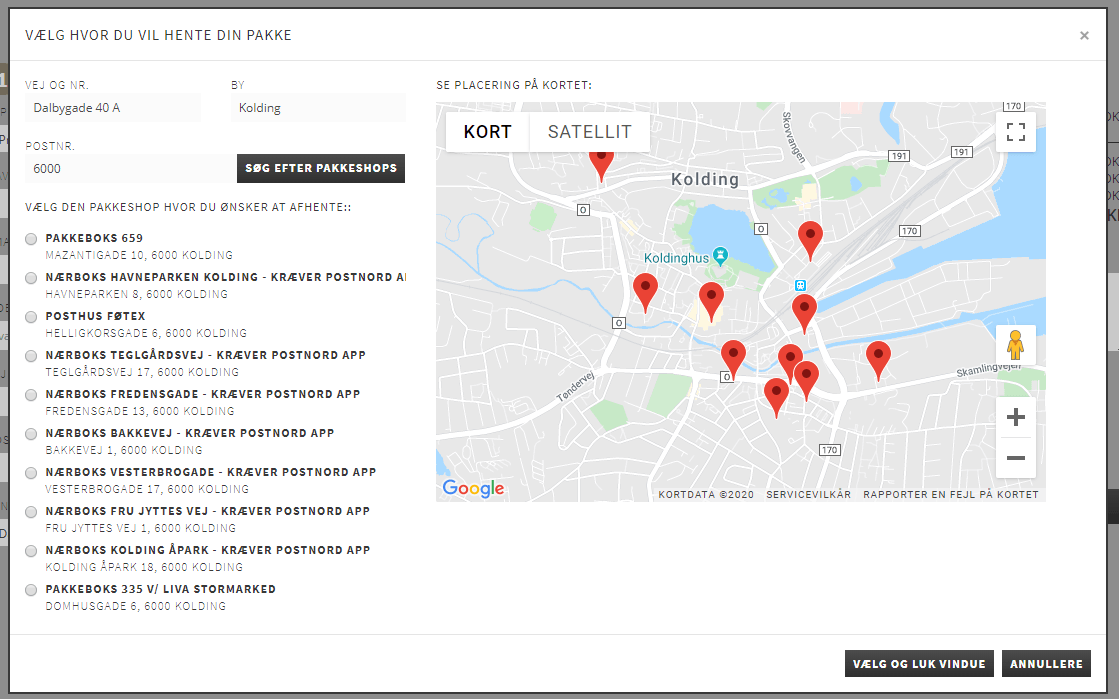Click the topmost map pin near Kolding label
The height and width of the screenshot is (699, 1119).
[x=601, y=166]
